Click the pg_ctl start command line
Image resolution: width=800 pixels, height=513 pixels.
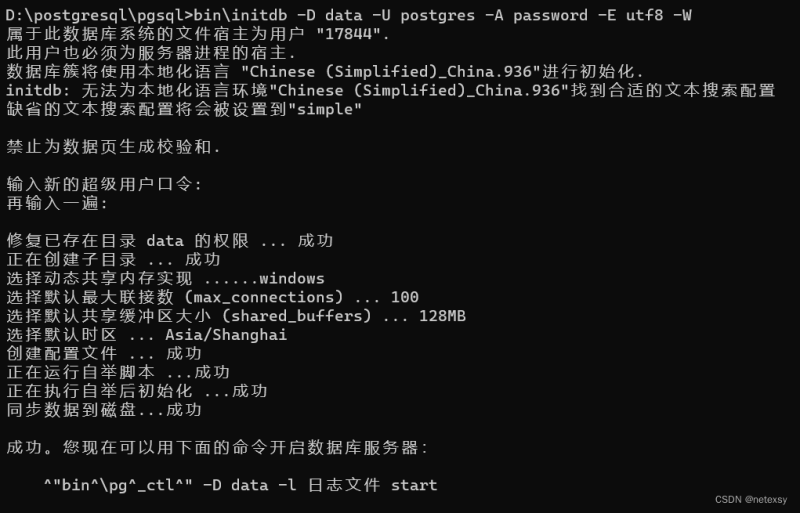pos(240,485)
